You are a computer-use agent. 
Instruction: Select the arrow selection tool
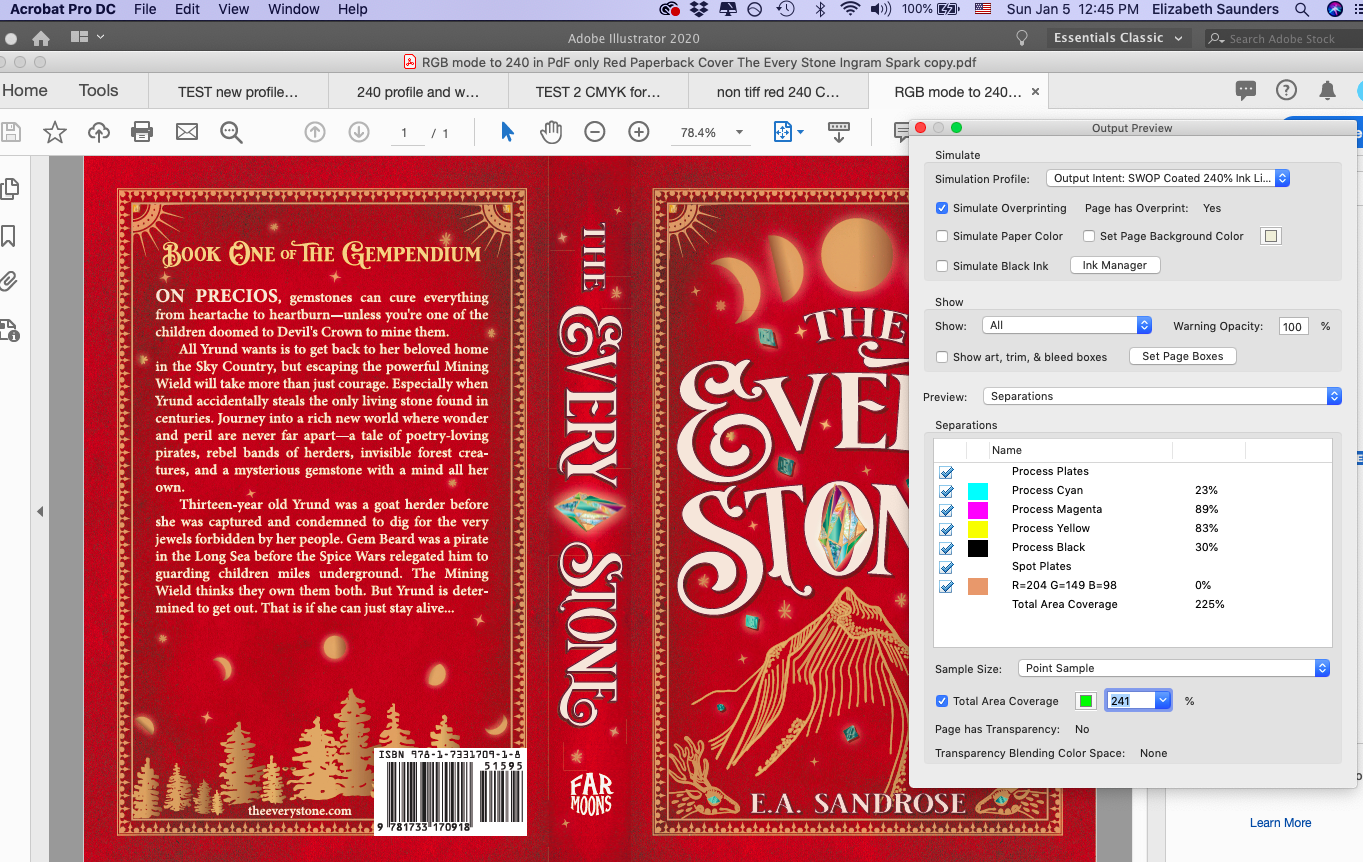click(x=508, y=131)
